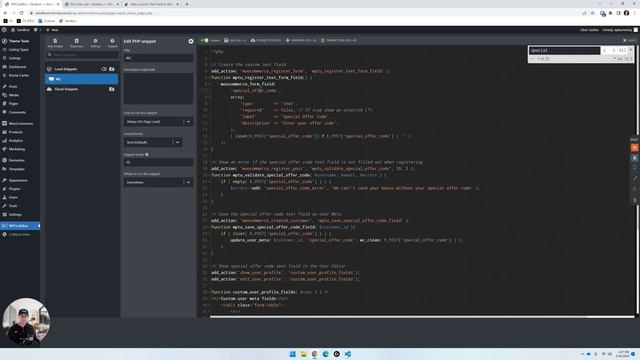Click the folder icon beside Cloud Snippets

click(111, 89)
